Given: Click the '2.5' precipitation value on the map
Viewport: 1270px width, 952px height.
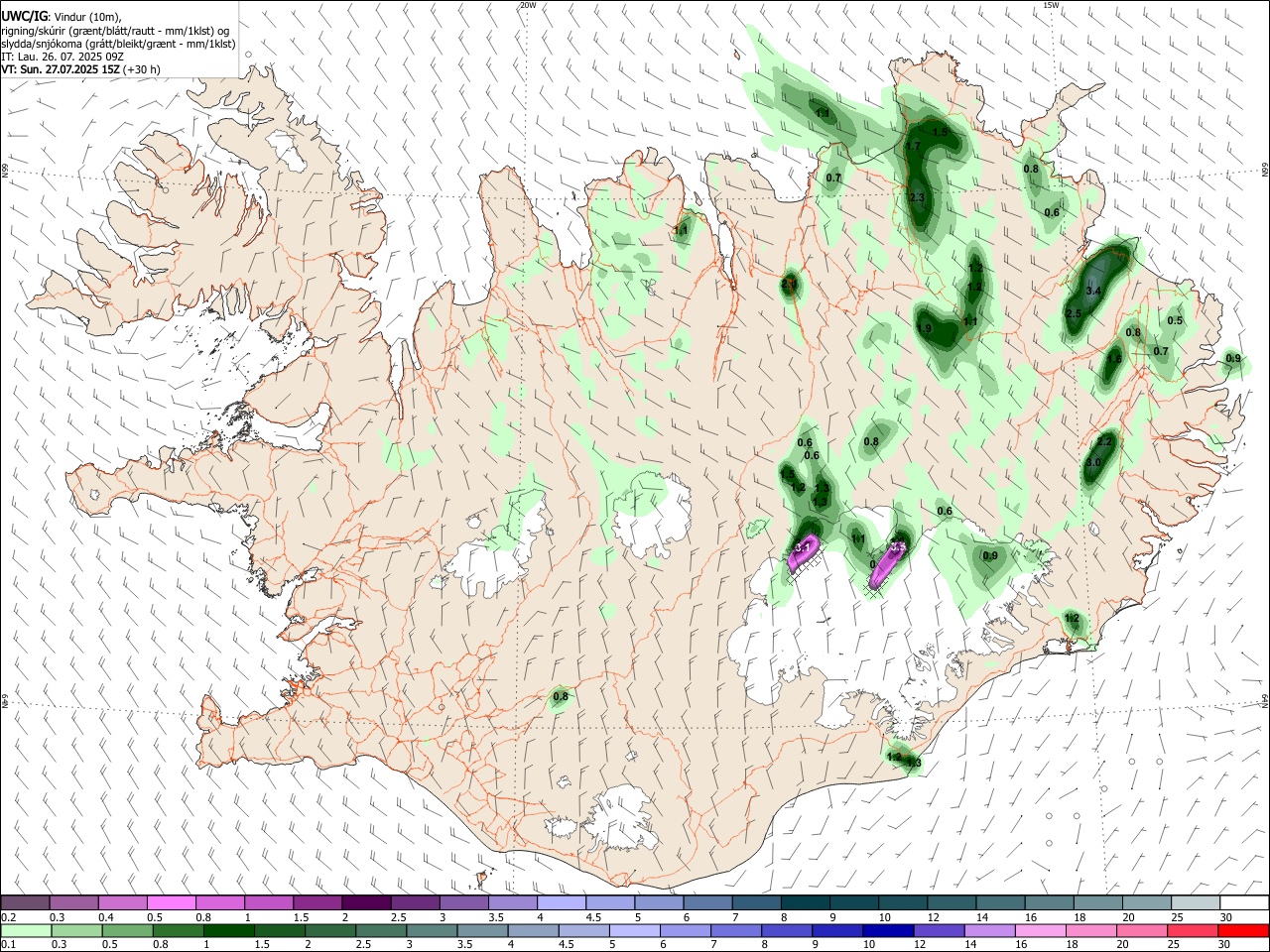Looking at the screenshot, I should pos(1073,313).
